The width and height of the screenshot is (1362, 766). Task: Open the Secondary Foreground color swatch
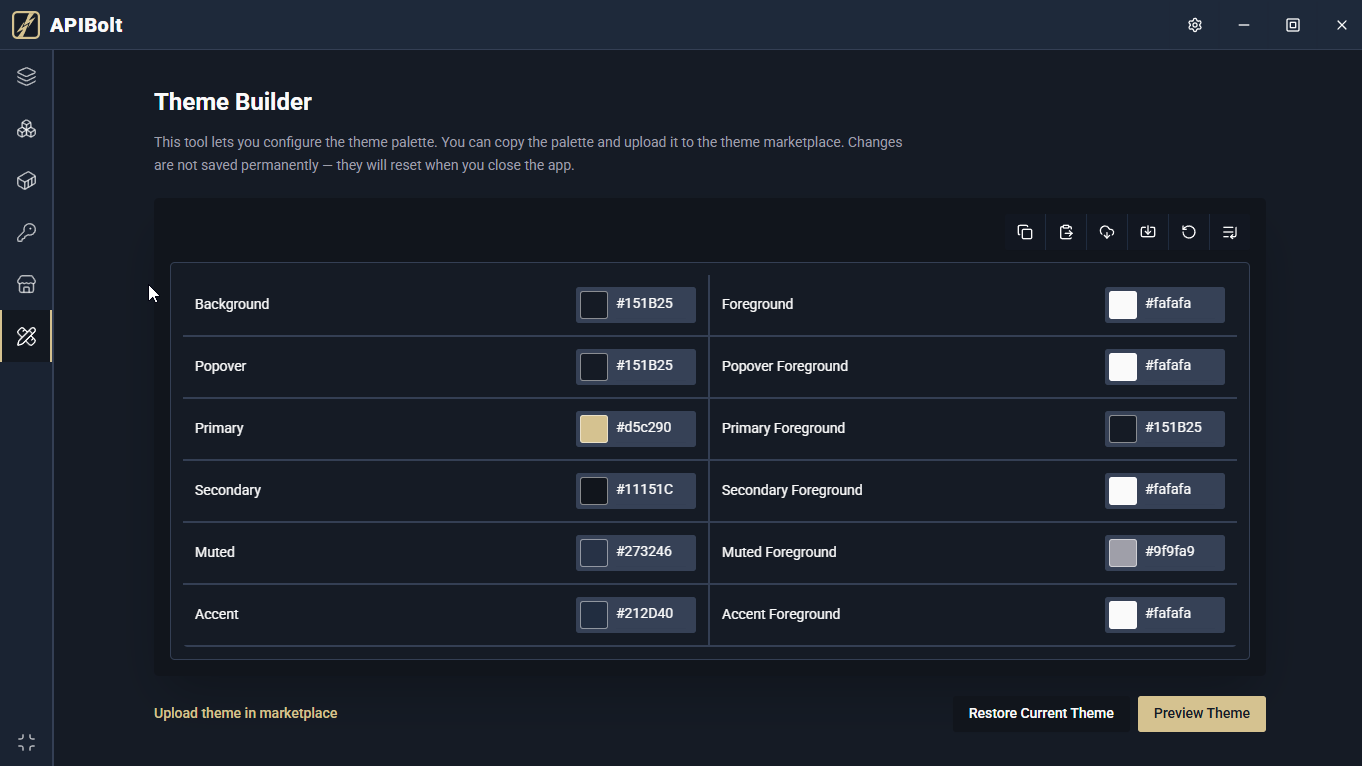pos(1123,491)
